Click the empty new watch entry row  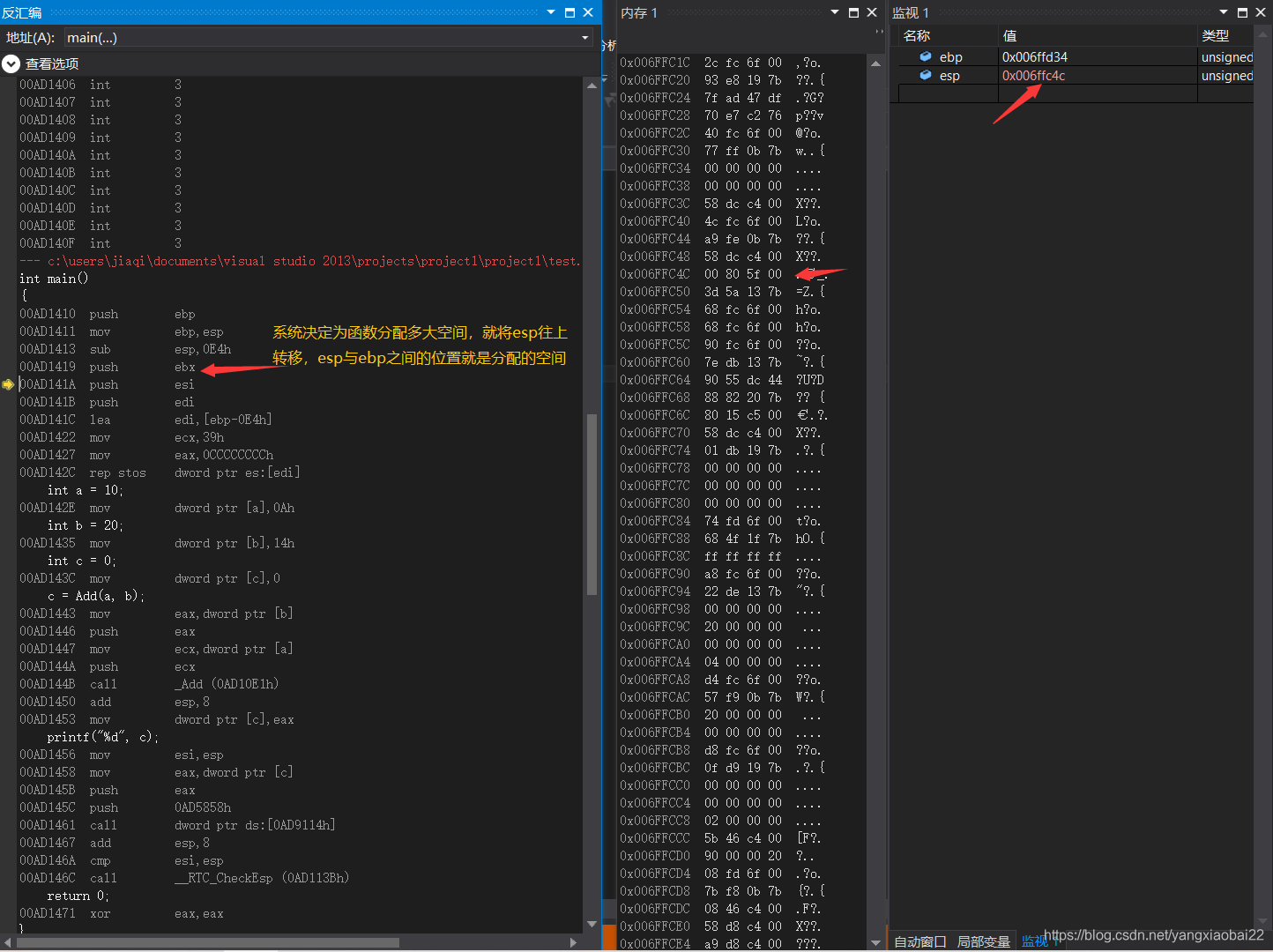(x=1076, y=93)
